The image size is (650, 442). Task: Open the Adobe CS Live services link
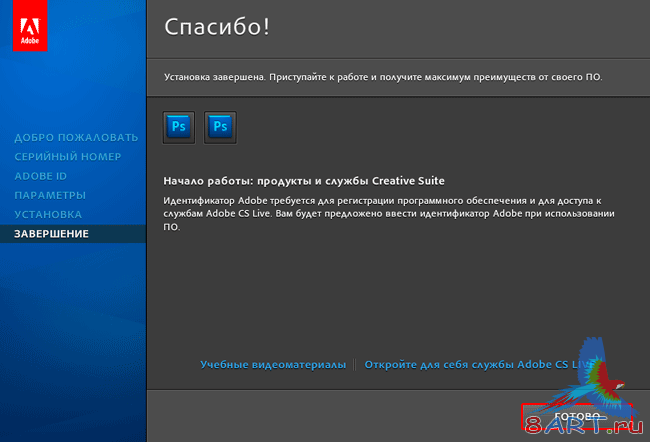click(x=479, y=364)
